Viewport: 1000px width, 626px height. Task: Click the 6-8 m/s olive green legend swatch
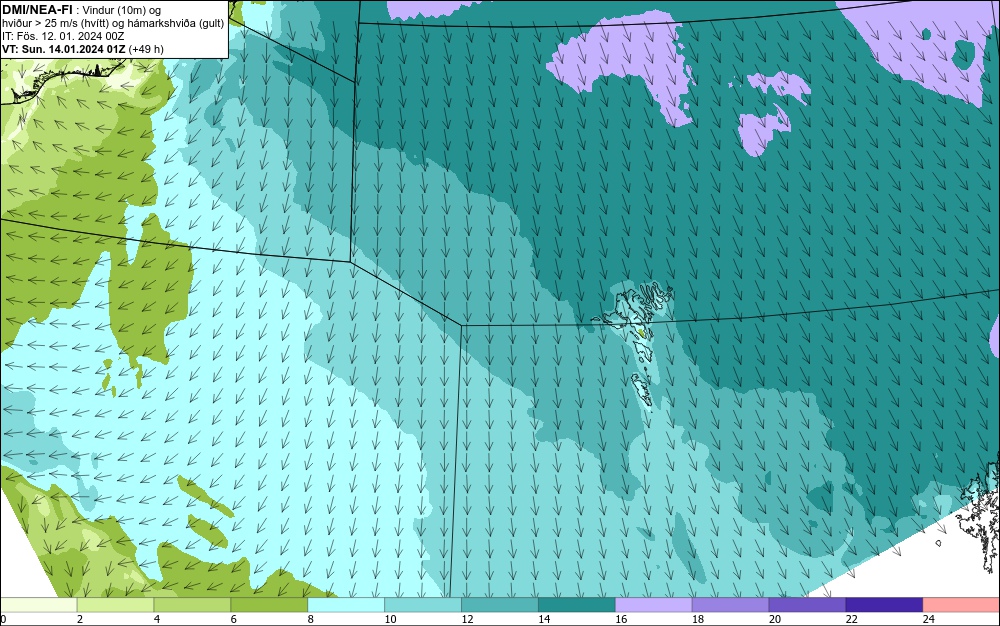click(x=269, y=605)
